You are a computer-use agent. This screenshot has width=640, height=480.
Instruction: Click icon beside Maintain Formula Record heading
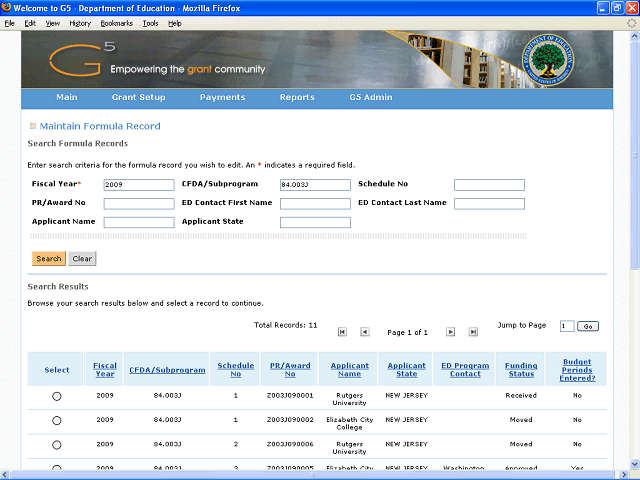coord(32,126)
